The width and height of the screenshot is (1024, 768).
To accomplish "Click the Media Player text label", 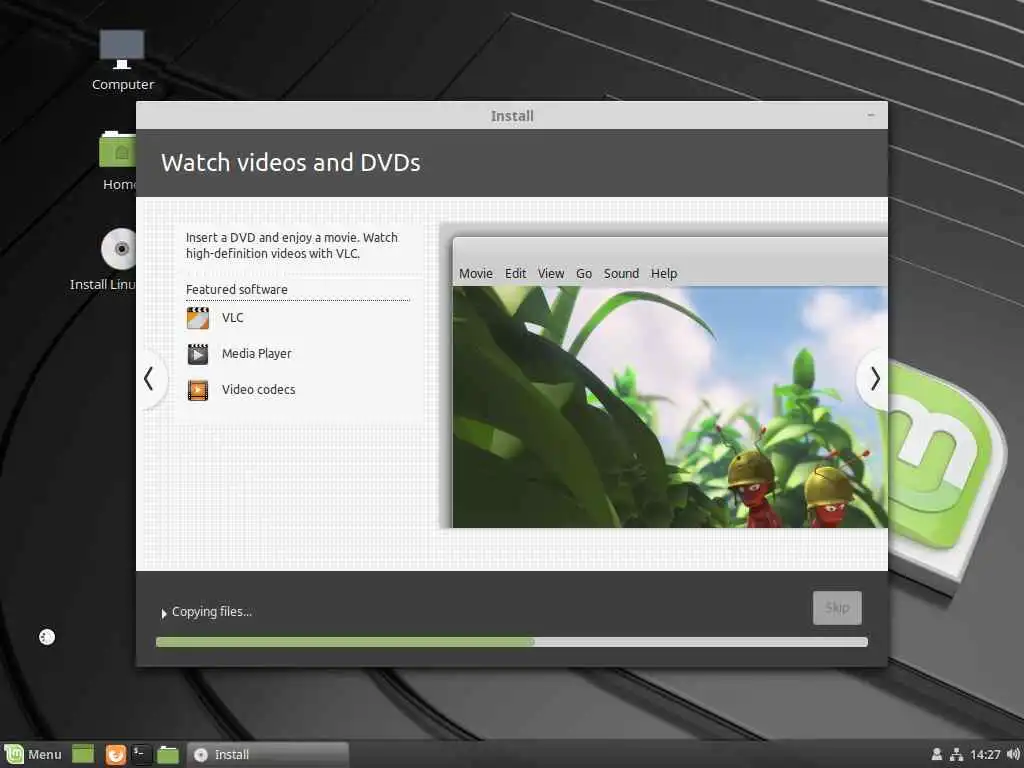I will 257,354.
